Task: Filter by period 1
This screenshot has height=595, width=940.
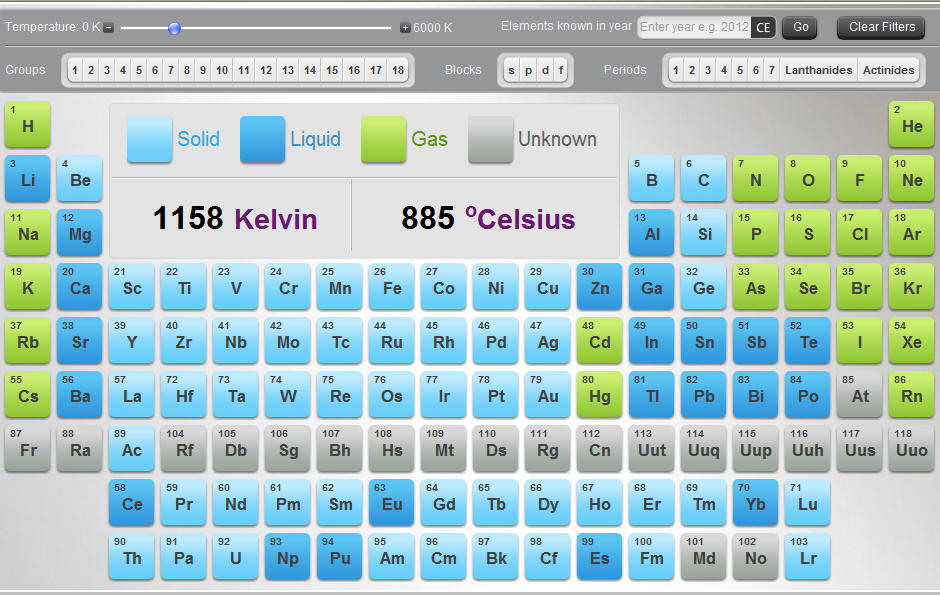Action: click(x=676, y=70)
